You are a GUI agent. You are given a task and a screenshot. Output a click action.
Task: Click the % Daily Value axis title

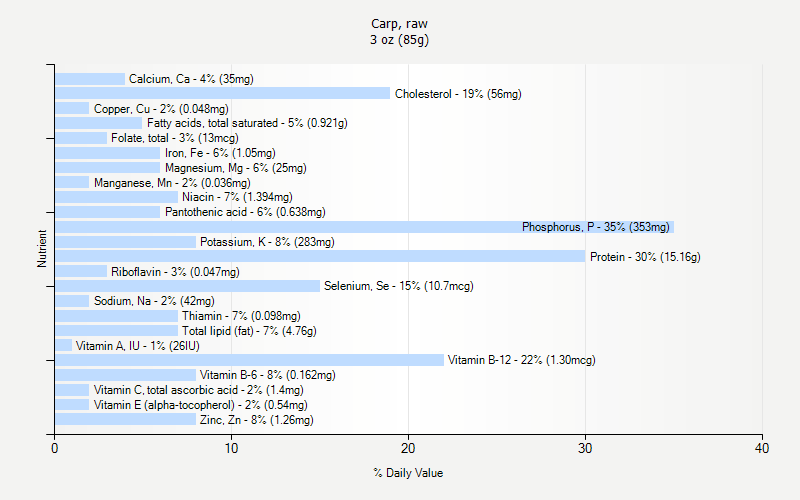[408, 473]
